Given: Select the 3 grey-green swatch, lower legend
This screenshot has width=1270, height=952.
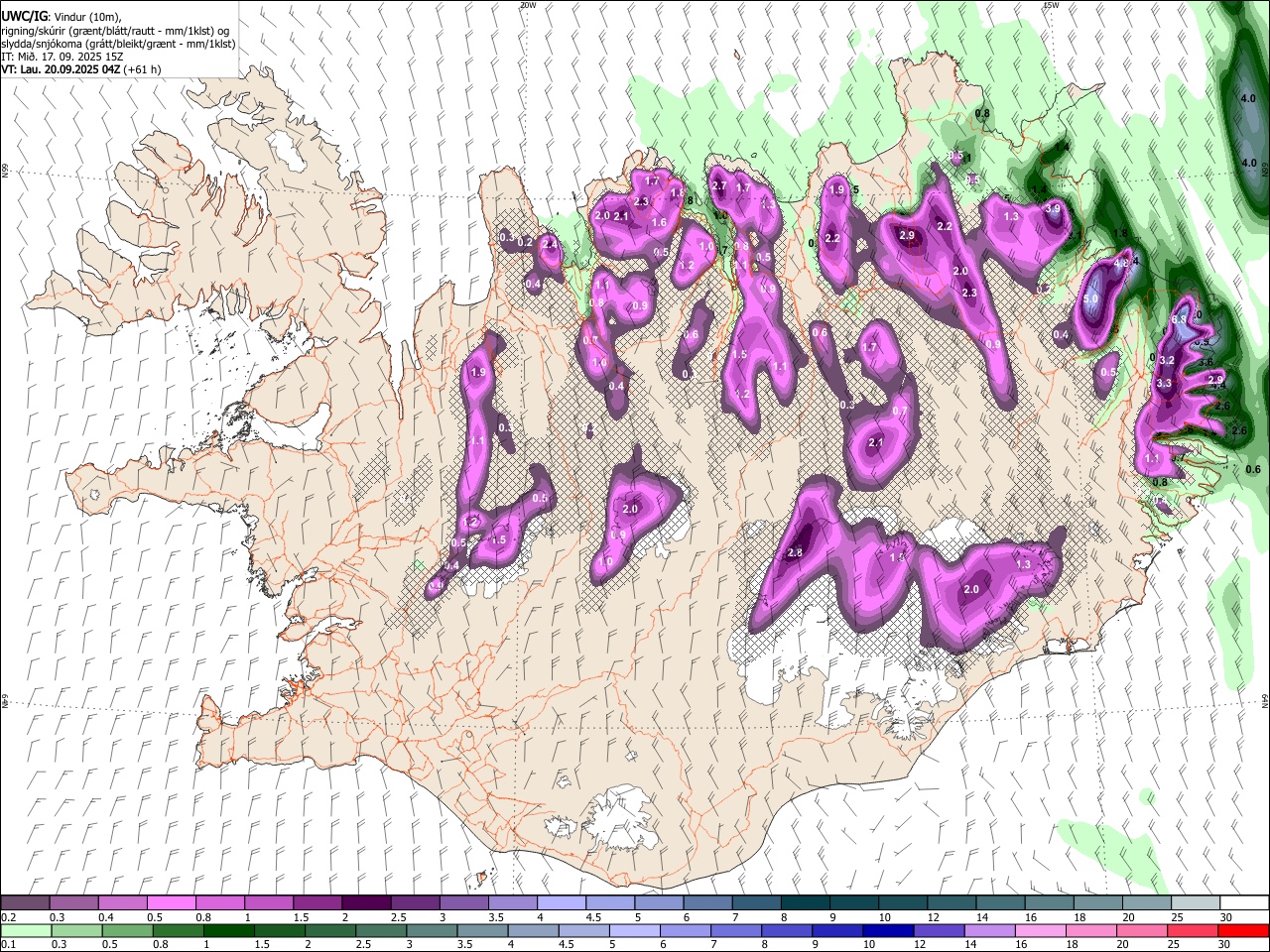Looking at the screenshot, I should (x=431, y=931).
